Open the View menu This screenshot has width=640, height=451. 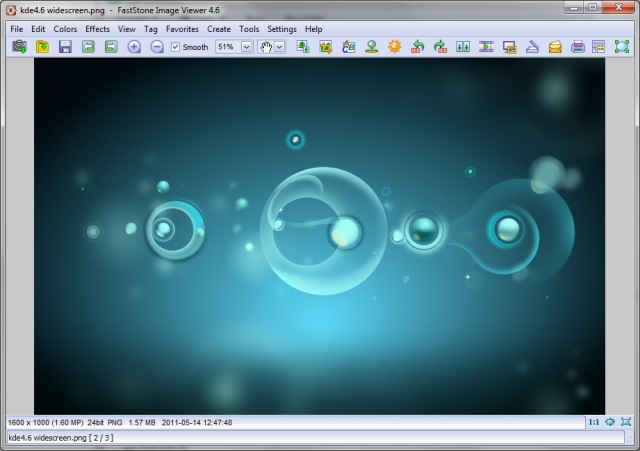point(127,29)
